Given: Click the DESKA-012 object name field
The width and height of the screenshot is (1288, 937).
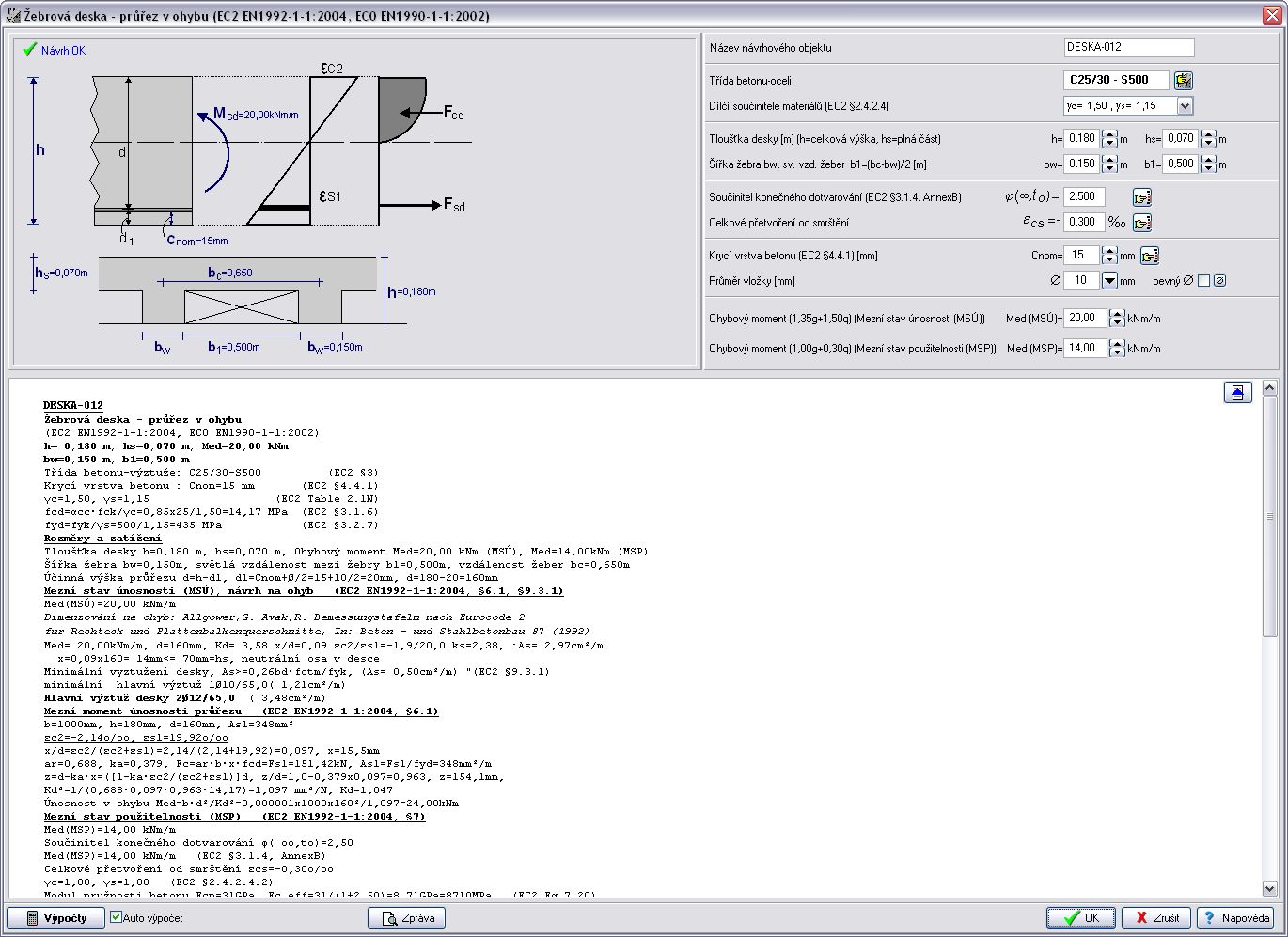Looking at the screenshot, I should (1129, 47).
